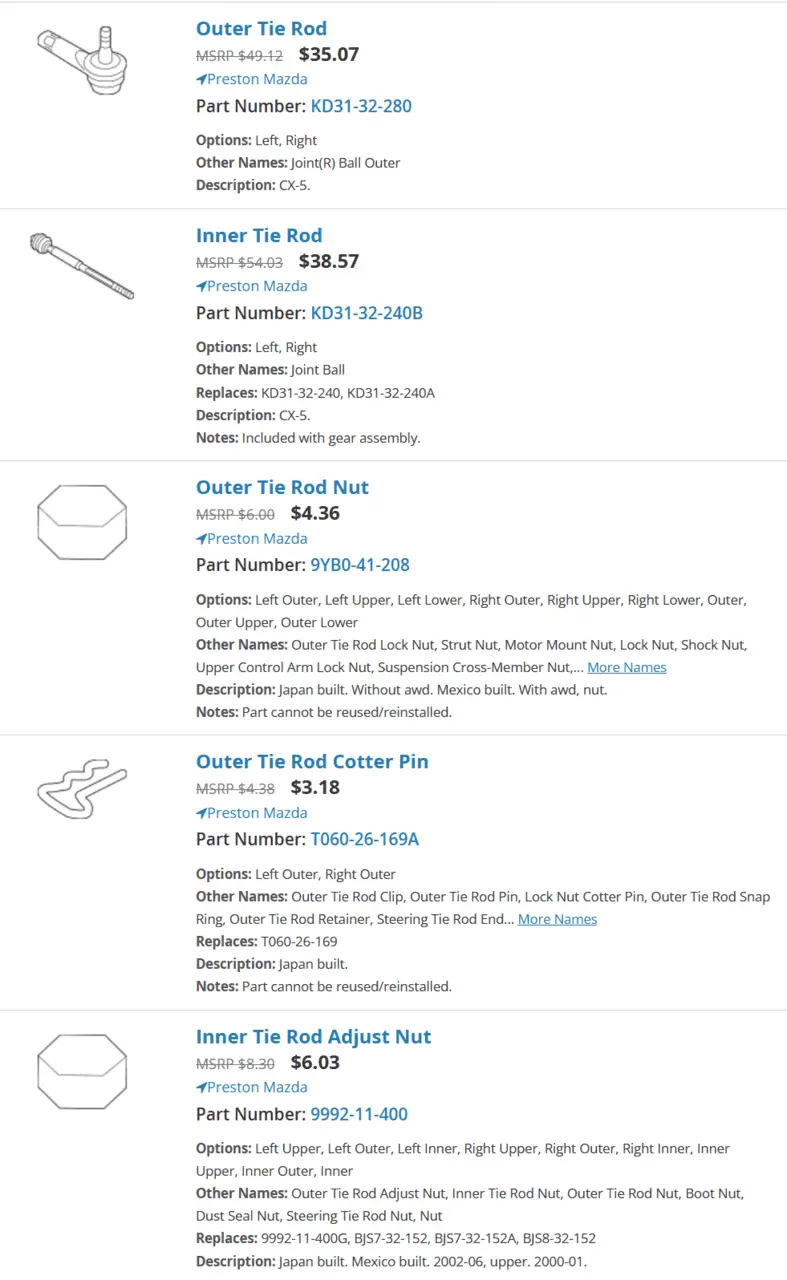
Task: Open the Outer Tie Rod title link
Action: [x=261, y=28]
